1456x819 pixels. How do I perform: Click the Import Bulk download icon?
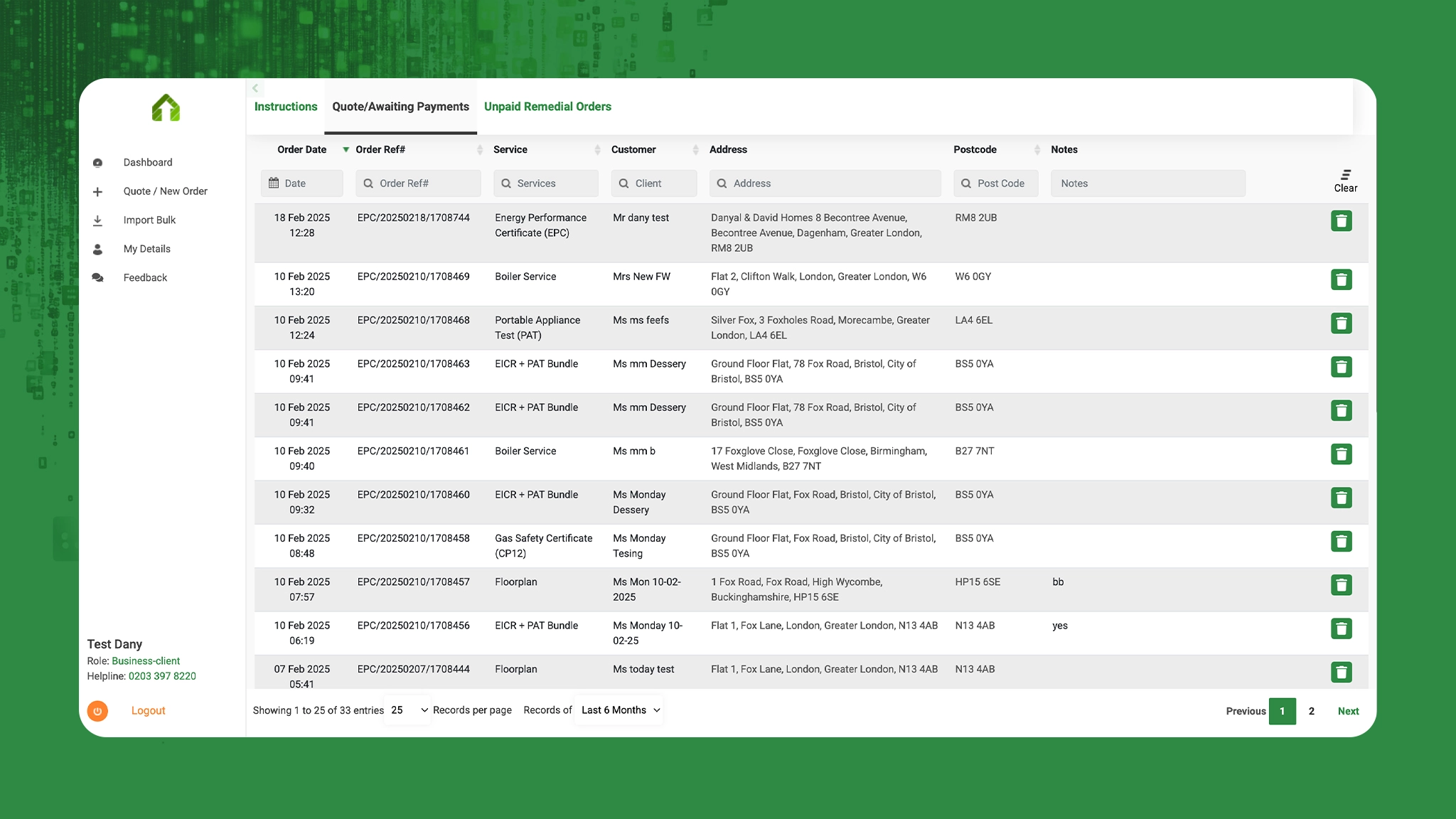click(x=97, y=220)
